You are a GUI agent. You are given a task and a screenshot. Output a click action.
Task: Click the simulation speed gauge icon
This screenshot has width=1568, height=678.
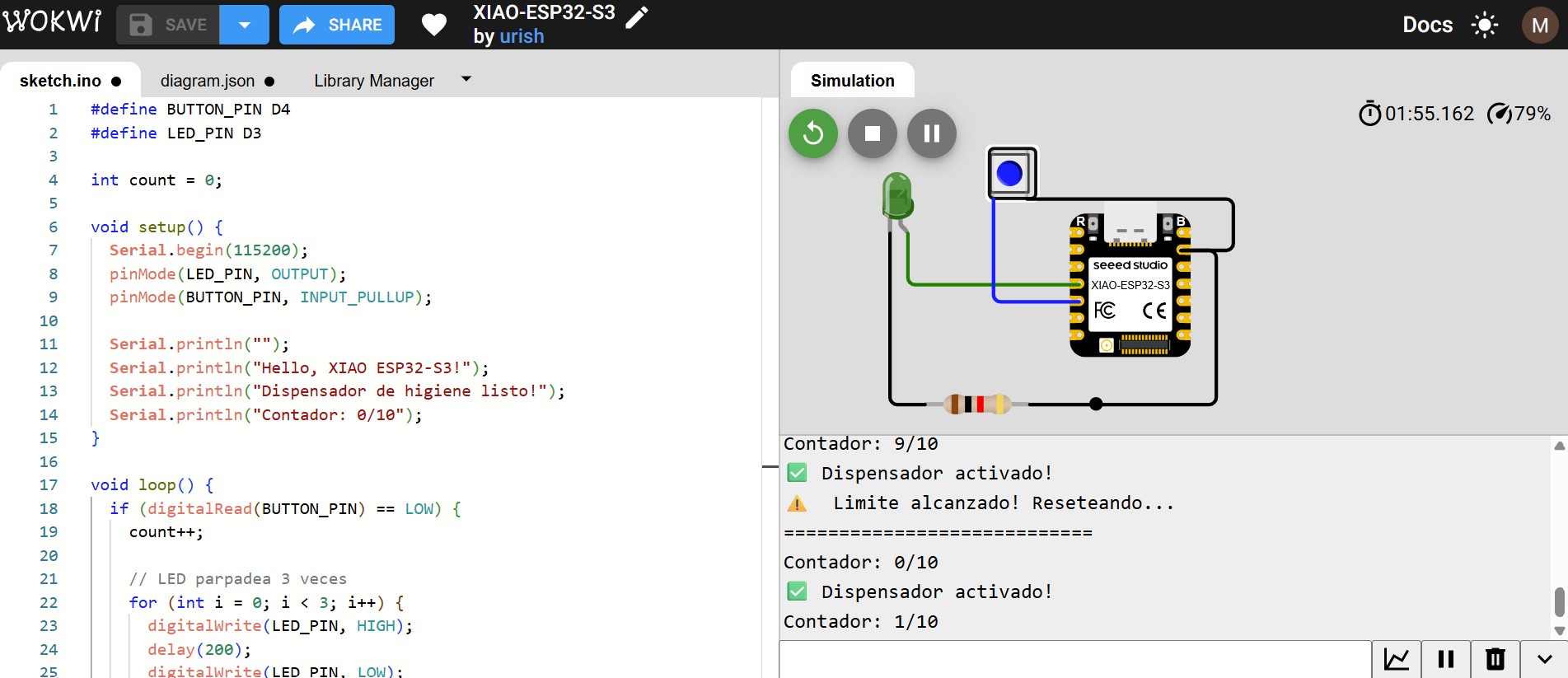point(1499,113)
